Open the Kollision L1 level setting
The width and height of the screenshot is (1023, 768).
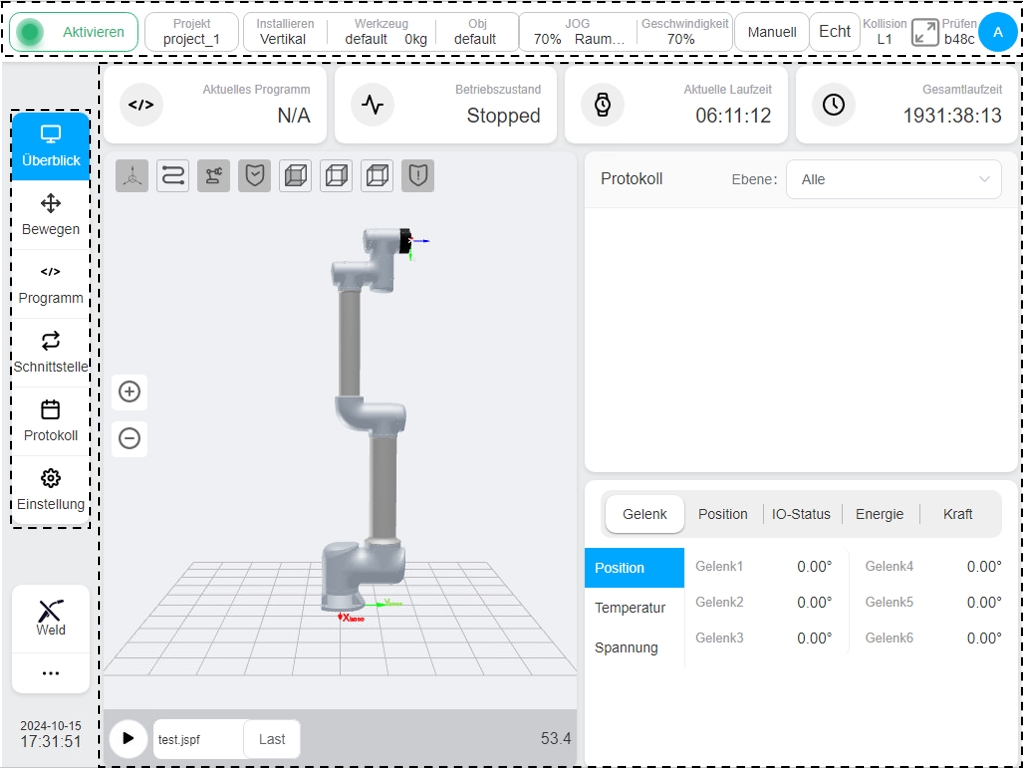885,32
